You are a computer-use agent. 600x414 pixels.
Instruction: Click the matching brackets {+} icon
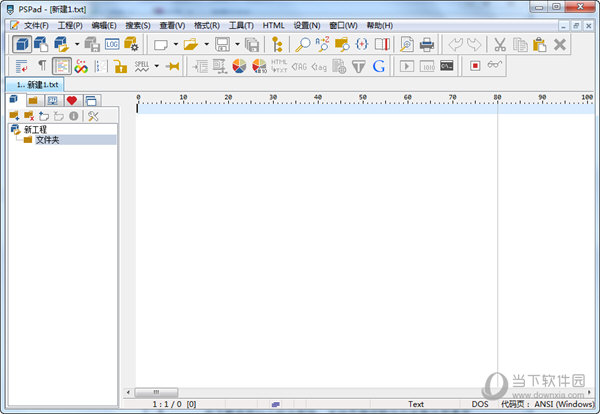362,44
